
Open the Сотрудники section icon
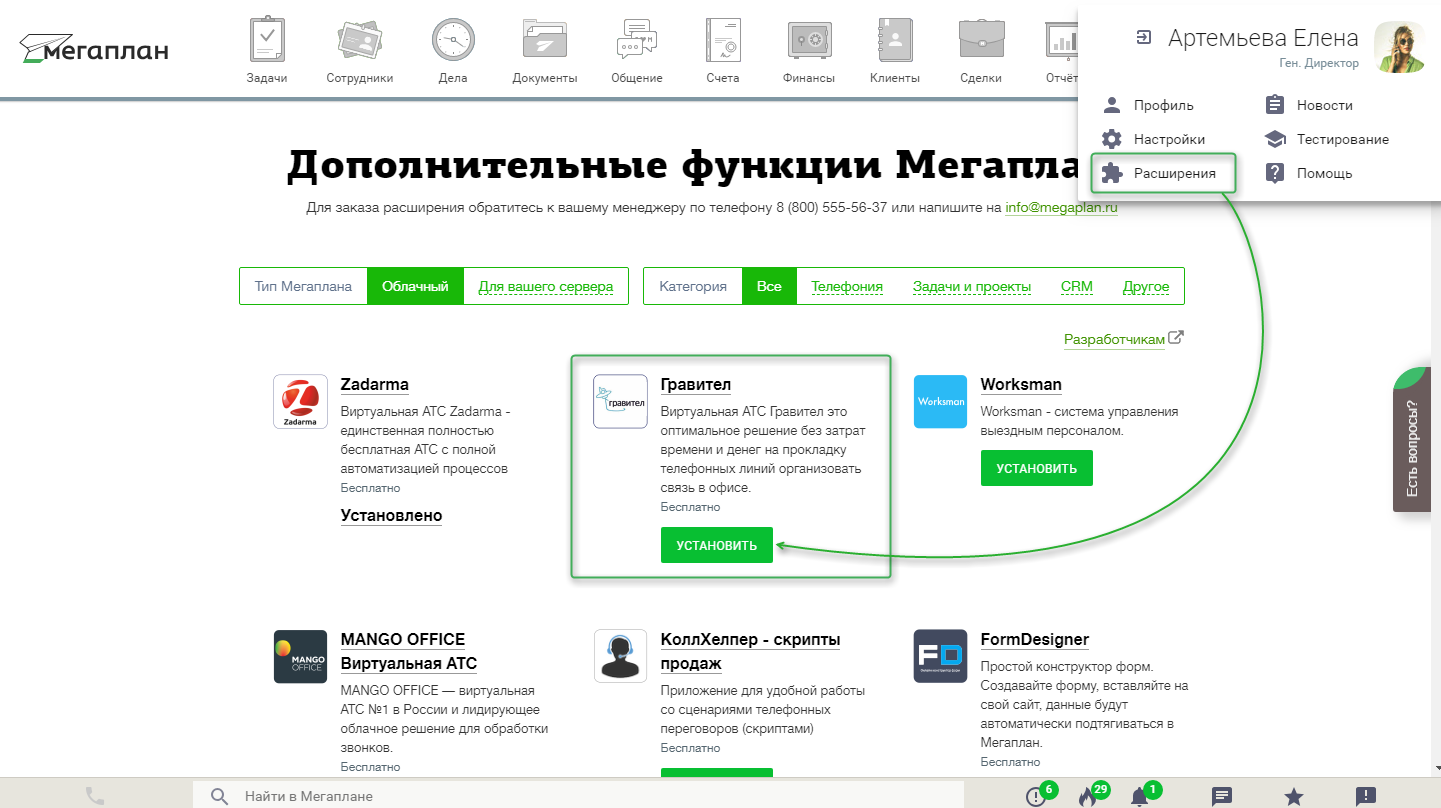coord(359,41)
